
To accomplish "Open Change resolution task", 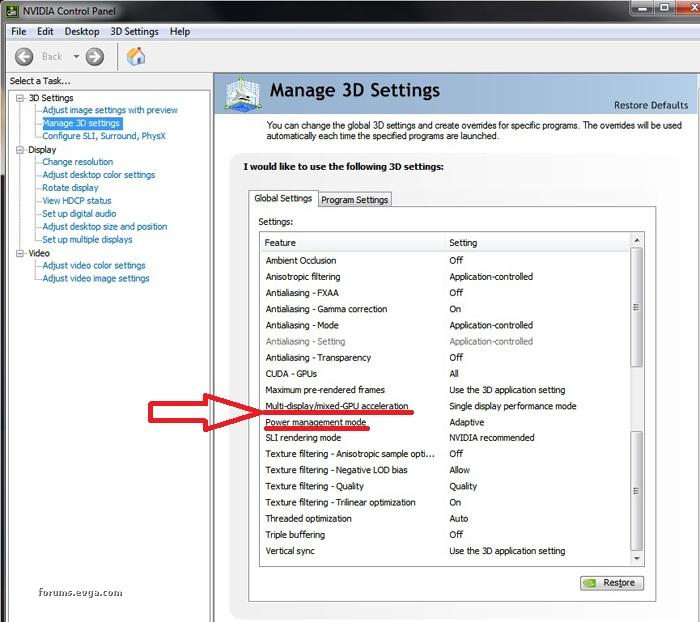I will 78,162.
